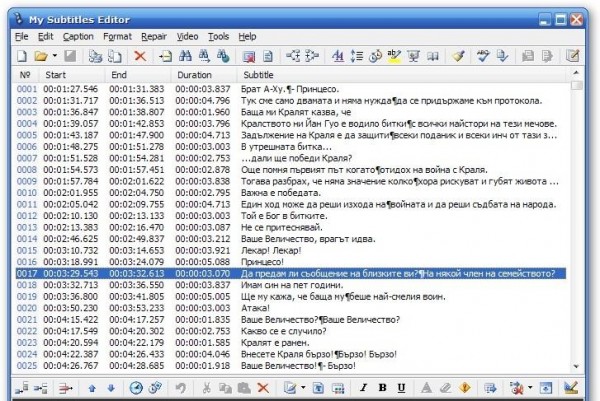This screenshot has height=401, width=600.
Task: Click the round blue clock icon
Action: [136, 388]
